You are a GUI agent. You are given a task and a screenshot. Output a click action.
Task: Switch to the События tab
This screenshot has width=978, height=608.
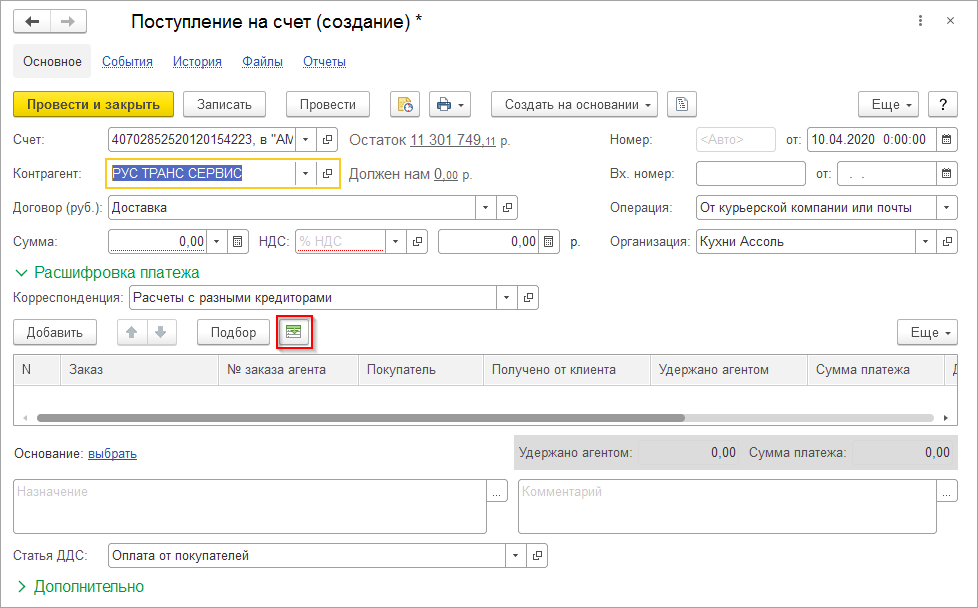click(x=127, y=61)
